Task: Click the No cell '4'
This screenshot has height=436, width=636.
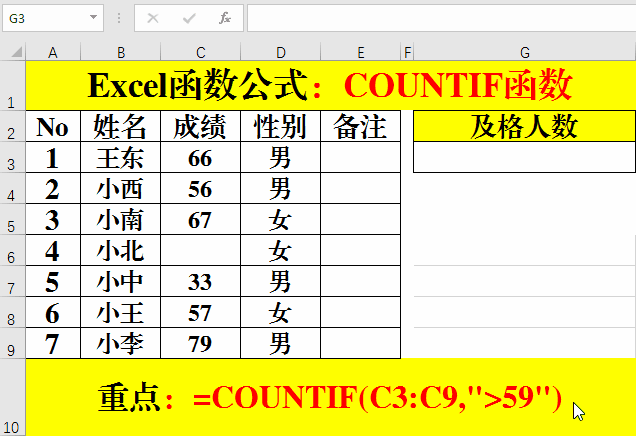Action: (x=53, y=250)
